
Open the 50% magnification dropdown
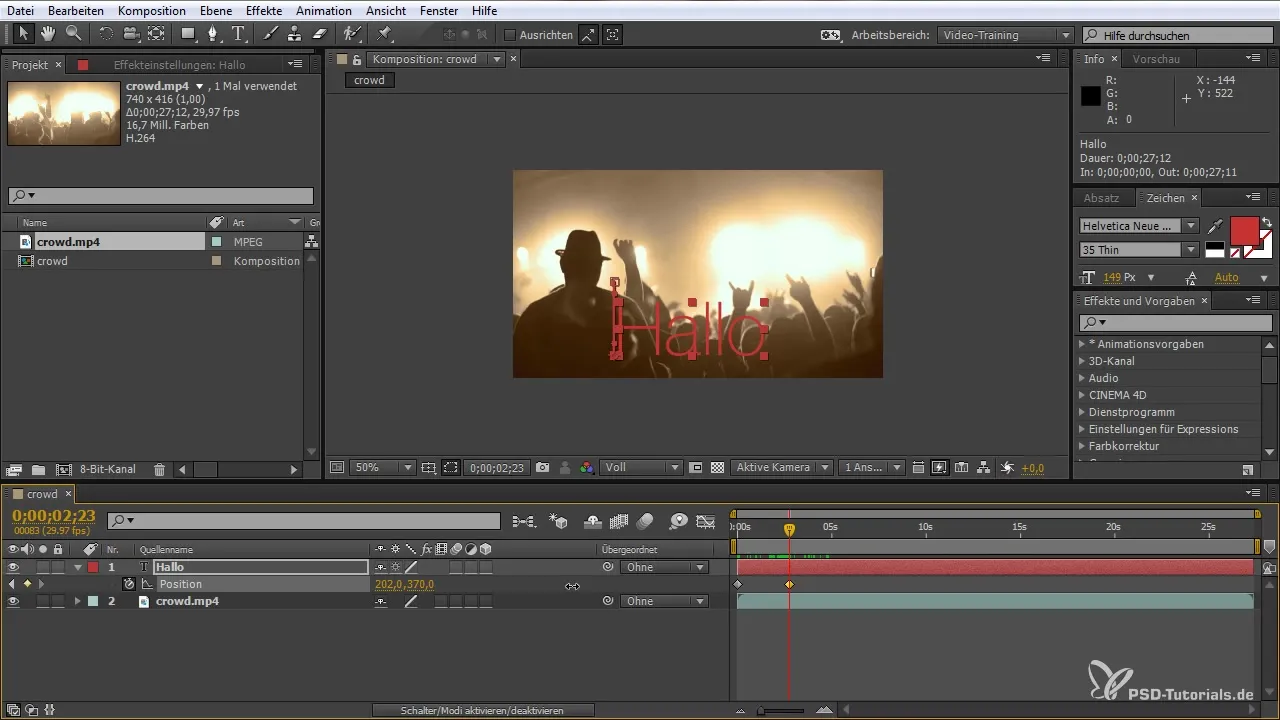384,467
